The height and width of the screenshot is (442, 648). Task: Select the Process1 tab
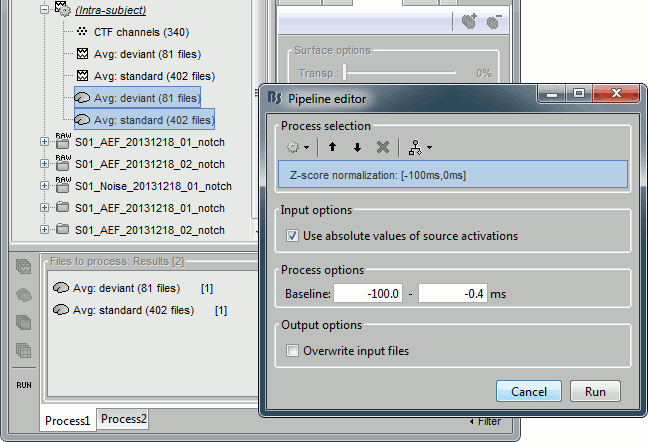click(x=67, y=420)
